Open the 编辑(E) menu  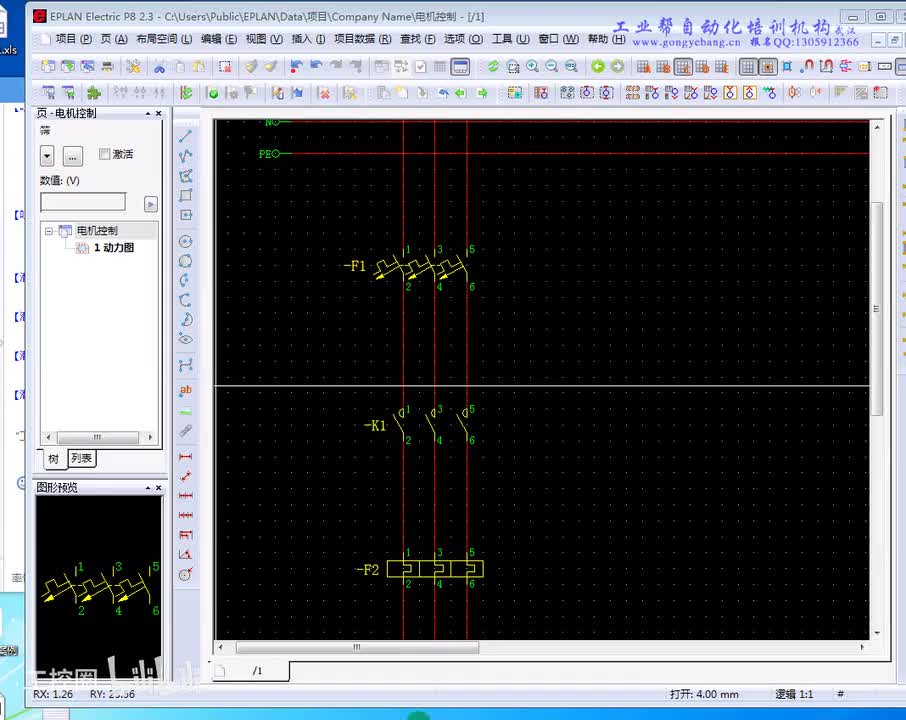pyautogui.click(x=219, y=39)
